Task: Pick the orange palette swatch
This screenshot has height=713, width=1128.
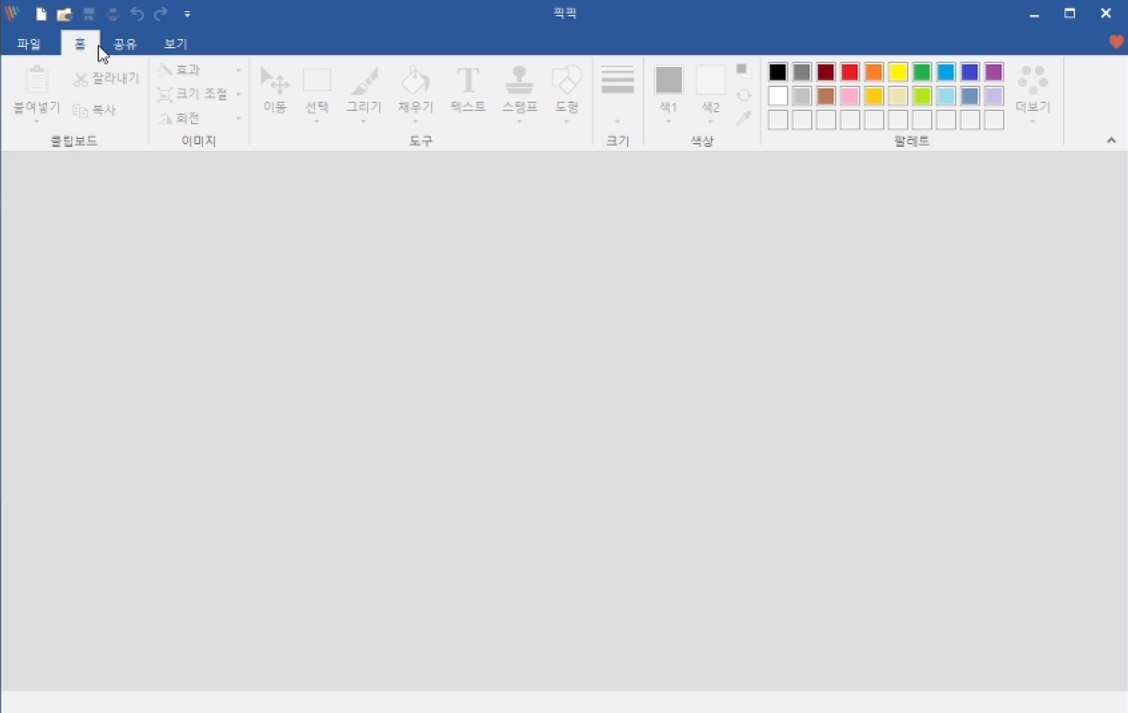Action: [x=874, y=72]
